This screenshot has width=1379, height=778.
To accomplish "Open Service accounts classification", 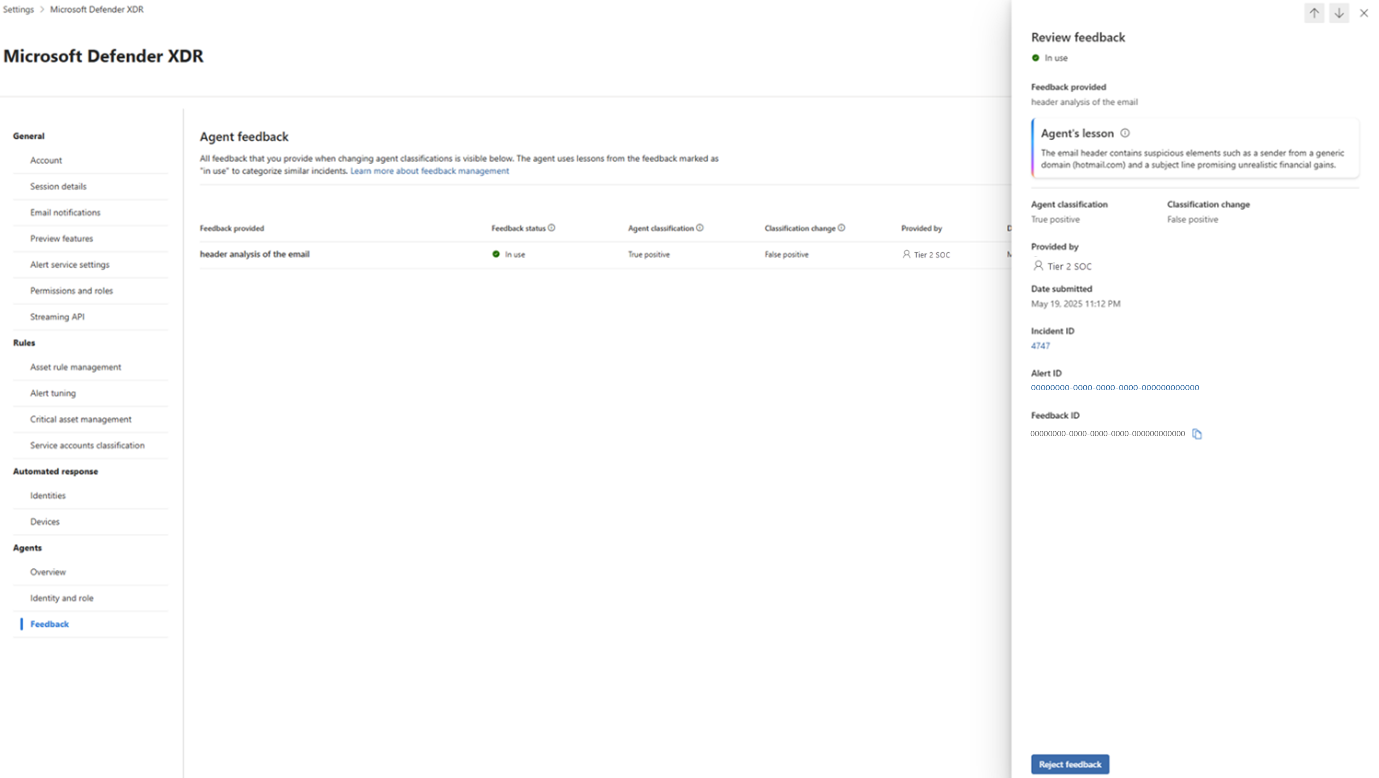I will pos(87,445).
